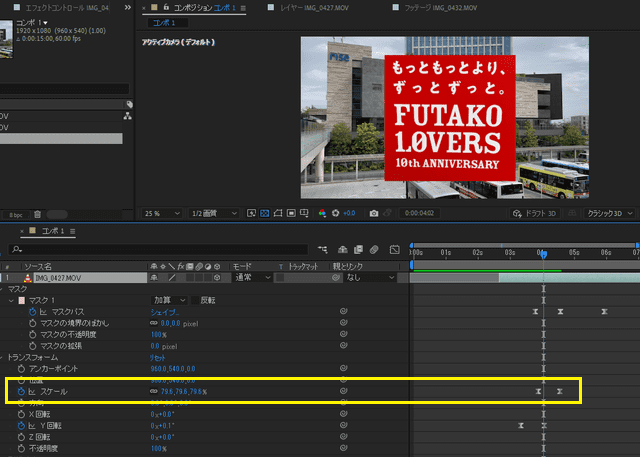Open the composition mini-flowchart in the timeline
This screenshot has width=640, height=457.
click(x=322, y=249)
